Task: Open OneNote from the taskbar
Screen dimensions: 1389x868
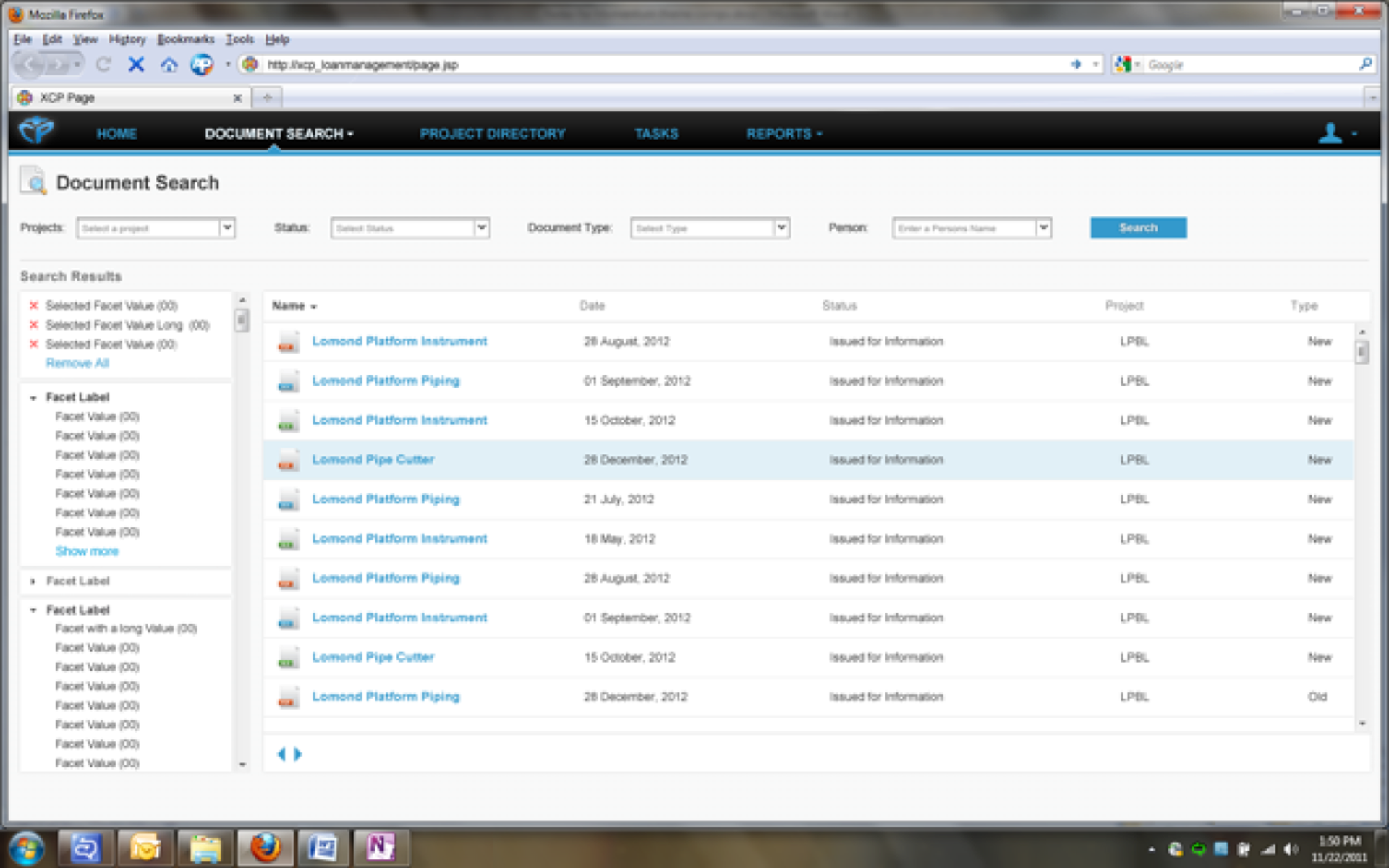Action: tap(380, 846)
